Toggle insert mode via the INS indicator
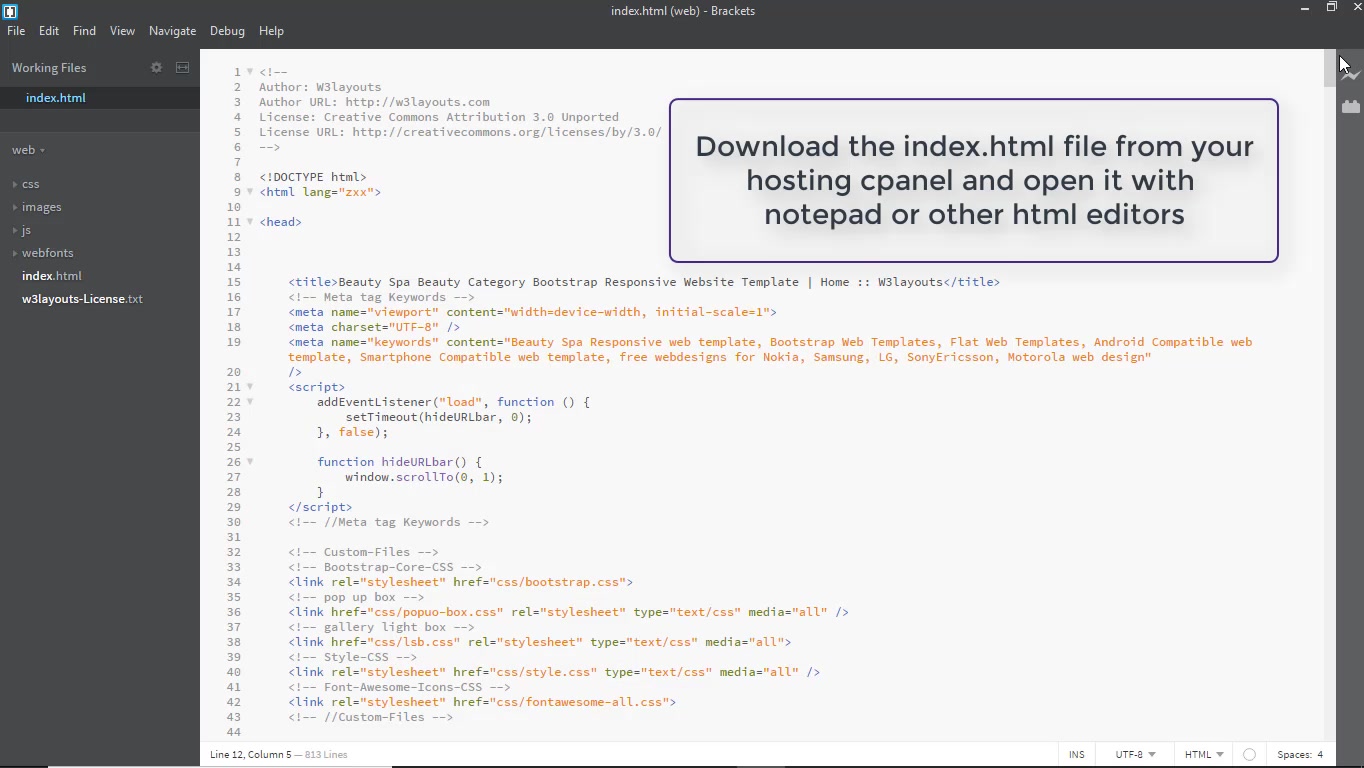Screen dimensions: 1364x768 pos(1076,755)
